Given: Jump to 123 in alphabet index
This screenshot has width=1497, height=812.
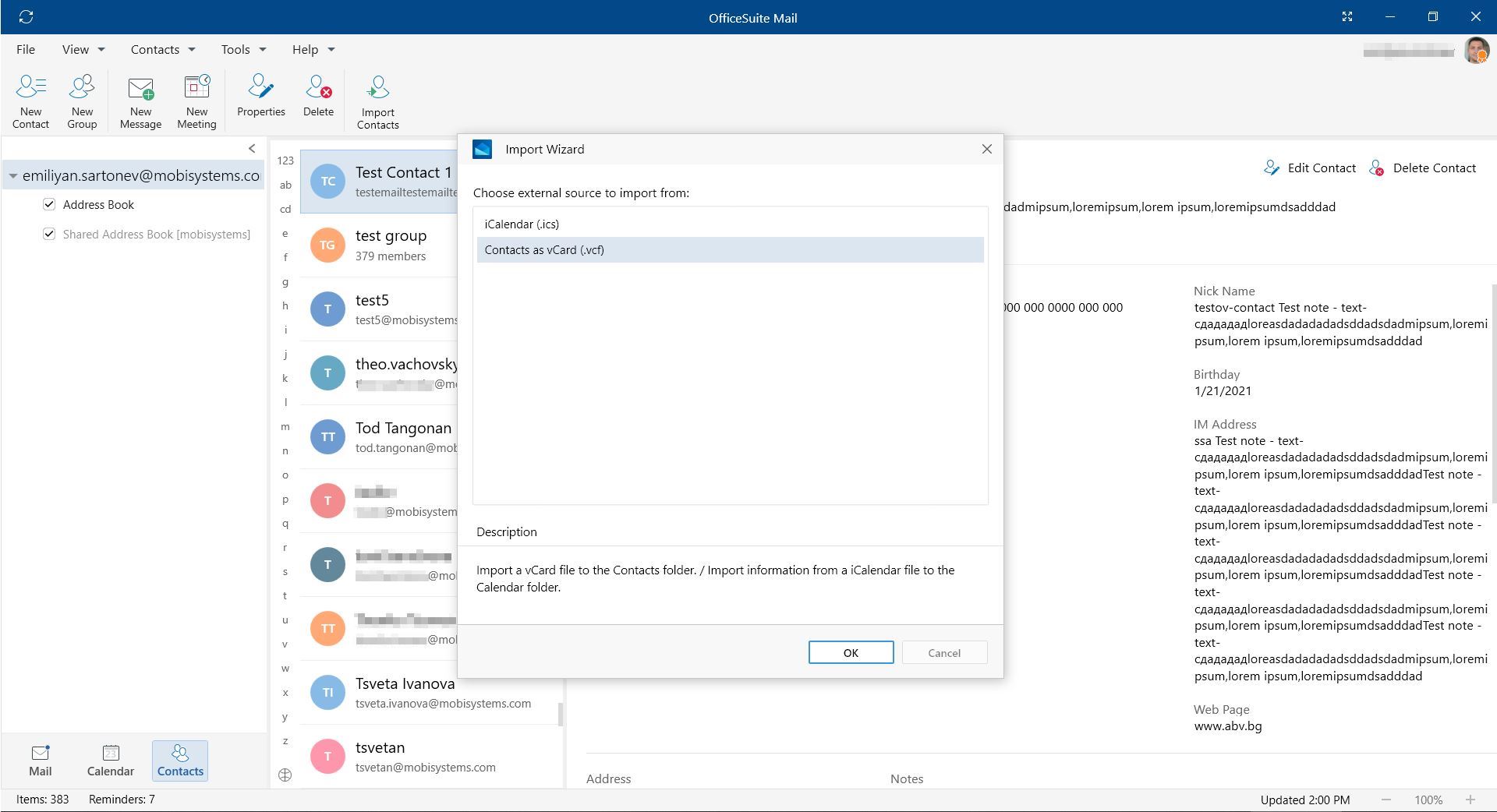Looking at the screenshot, I should click(285, 161).
